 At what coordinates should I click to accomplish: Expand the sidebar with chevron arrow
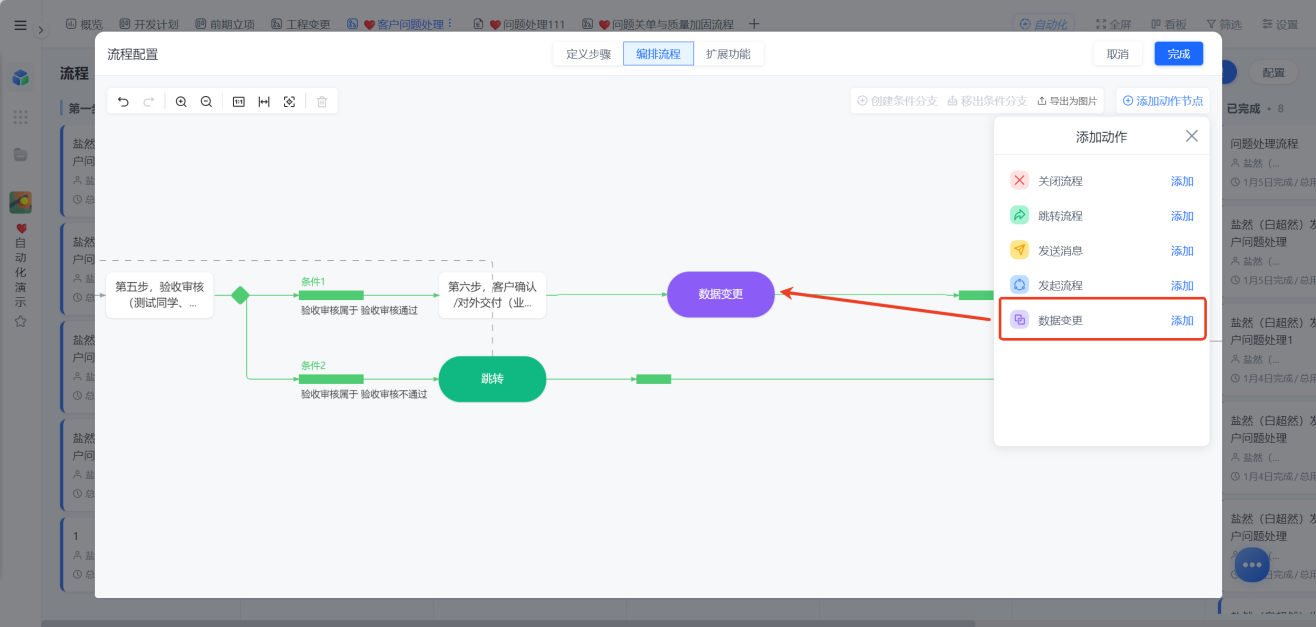coord(41,29)
